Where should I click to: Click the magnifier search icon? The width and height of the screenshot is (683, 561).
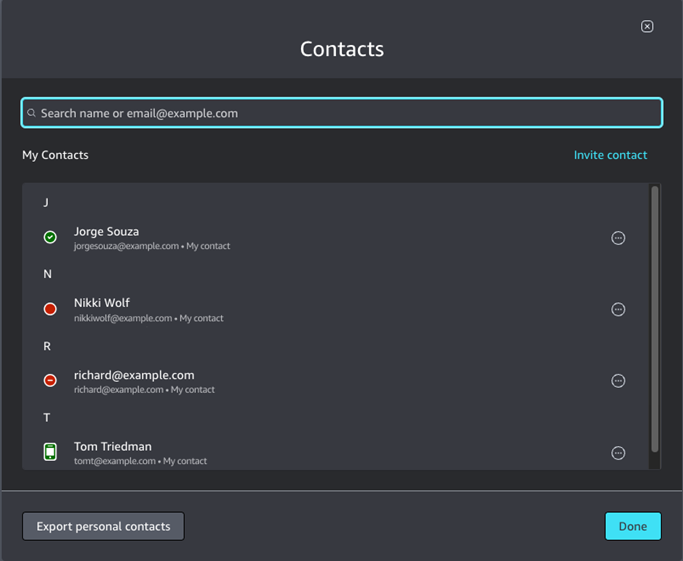pyautogui.click(x=32, y=114)
